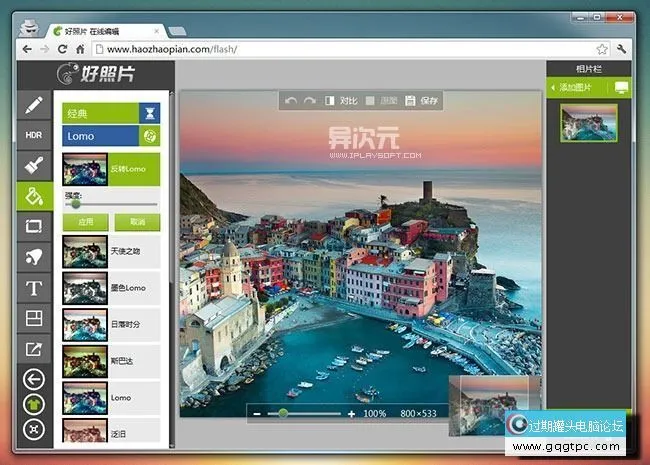
Task: Go back in the browser
Action: [x=27, y=49]
